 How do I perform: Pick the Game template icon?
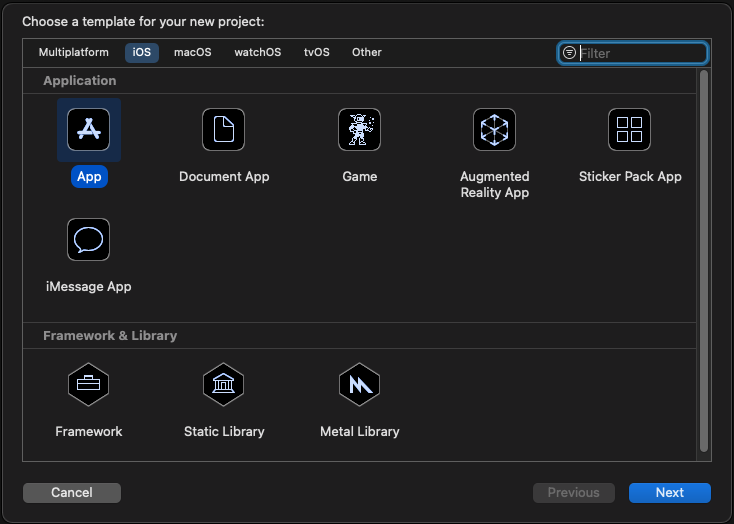[359, 130]
